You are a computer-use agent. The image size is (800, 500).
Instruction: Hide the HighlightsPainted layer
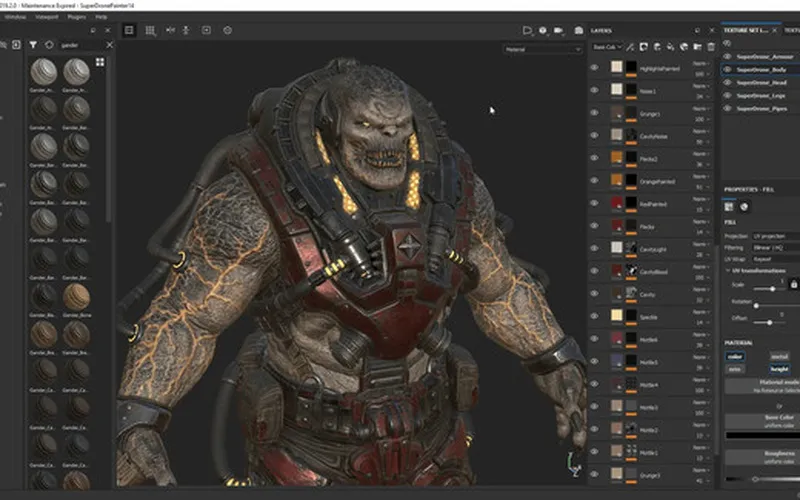click(595, 68)
